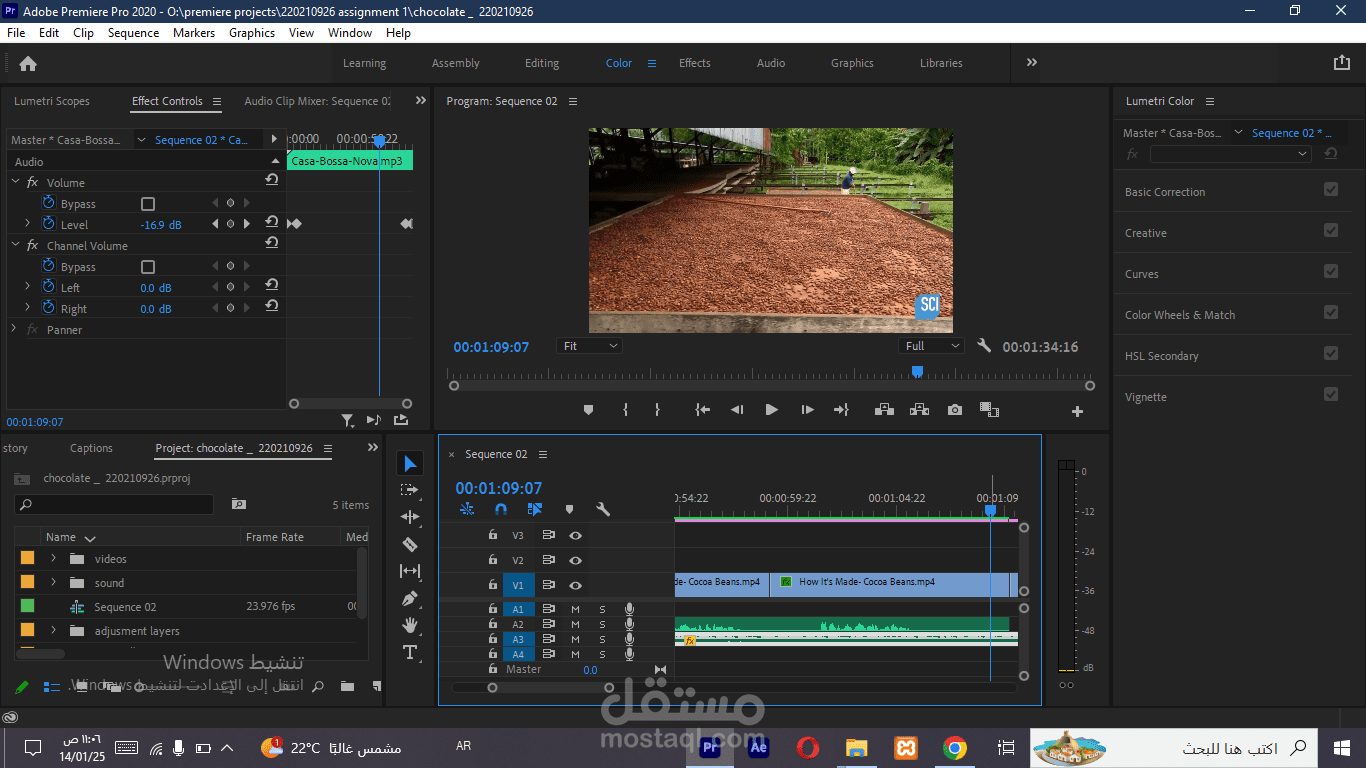
Task: Switch to the Editing workspace tab
Action: click(542, 63)
